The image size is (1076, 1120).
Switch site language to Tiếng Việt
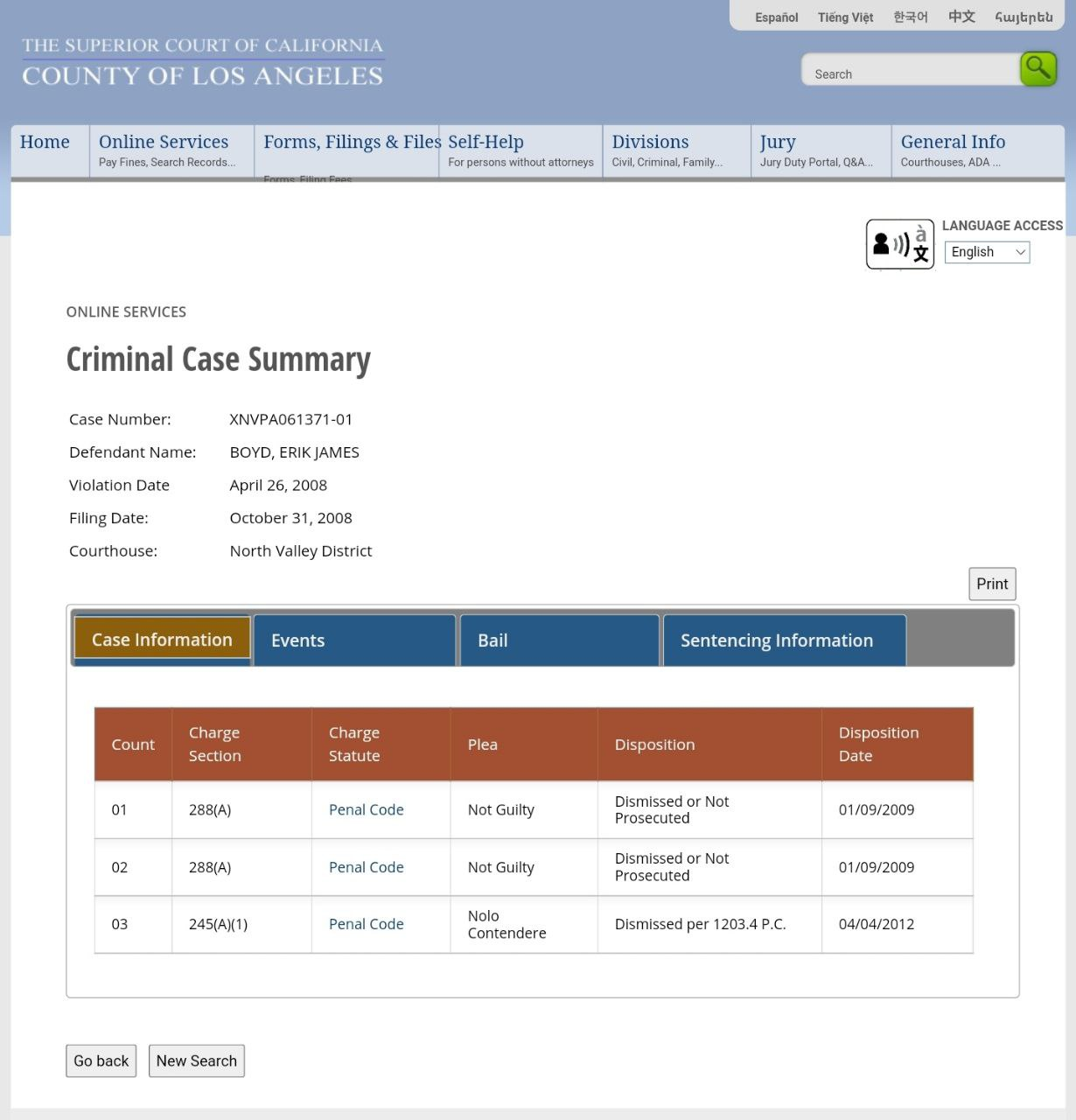point(845,17)
